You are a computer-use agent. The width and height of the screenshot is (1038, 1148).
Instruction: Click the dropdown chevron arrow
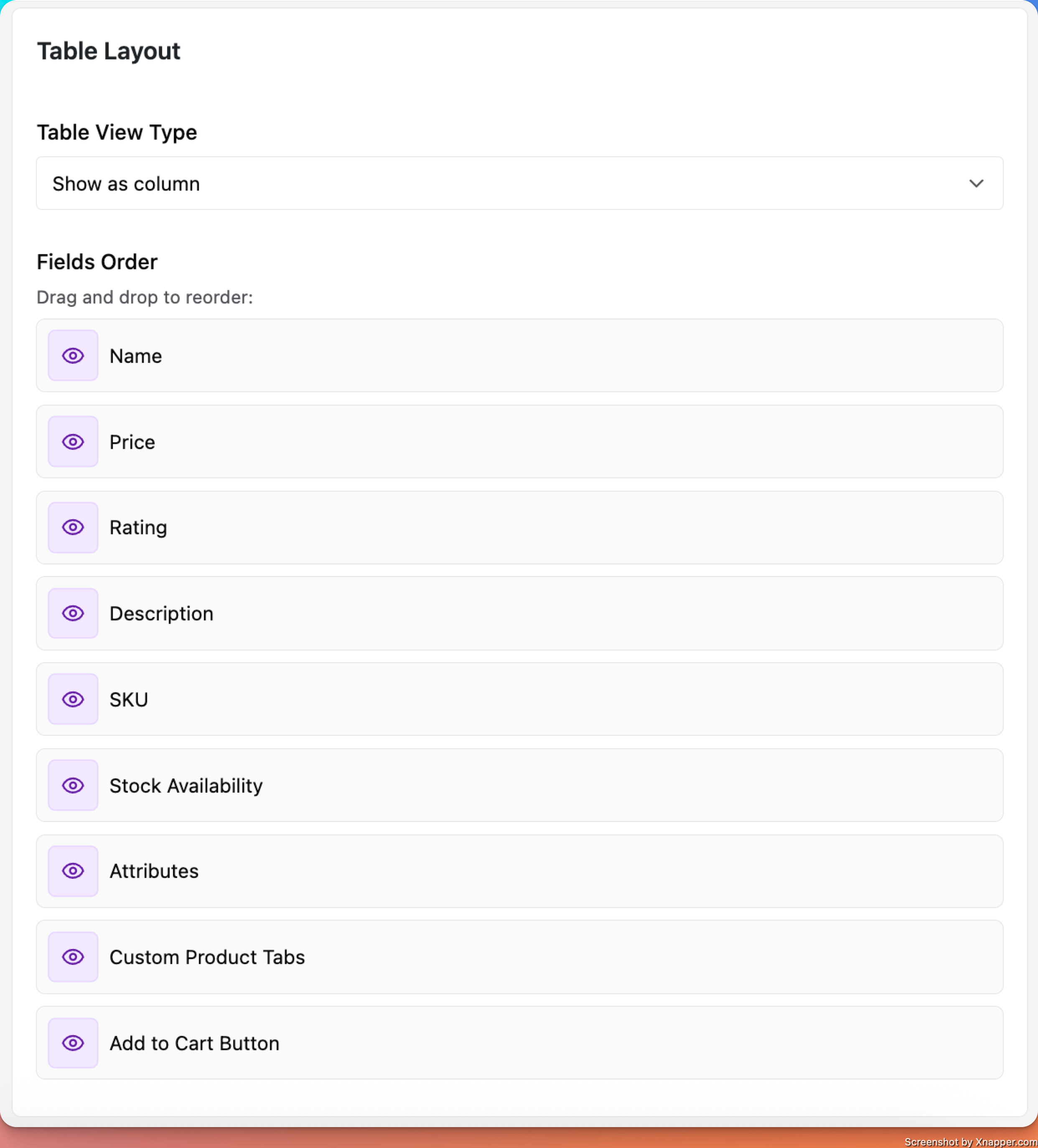tap(976, 184)
